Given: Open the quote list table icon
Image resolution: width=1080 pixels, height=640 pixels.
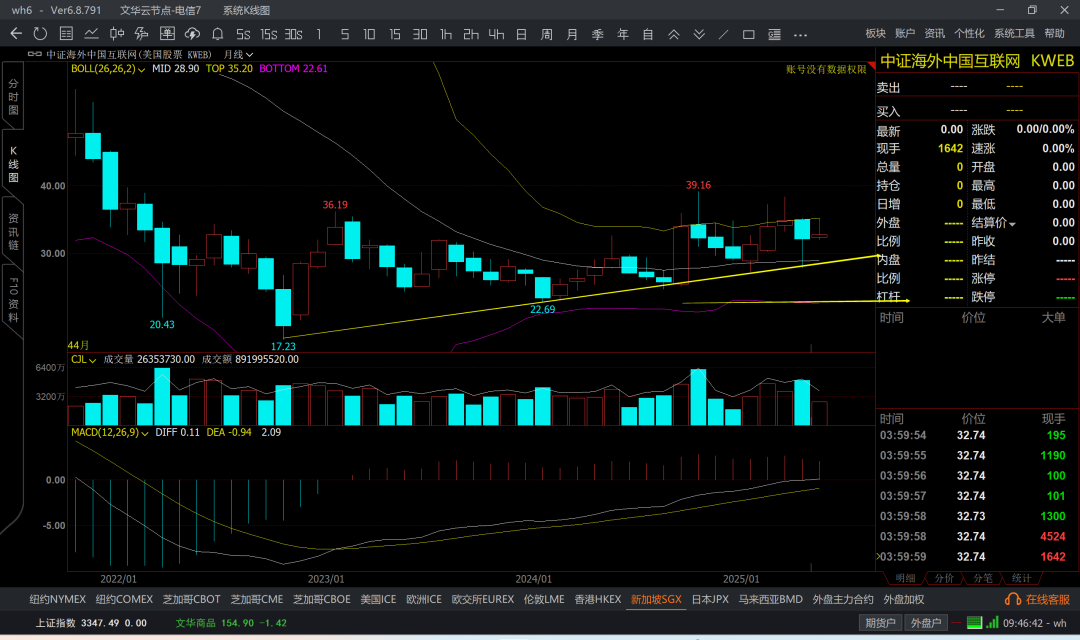Looking at the screenshot, I should (x=66, y=34).
